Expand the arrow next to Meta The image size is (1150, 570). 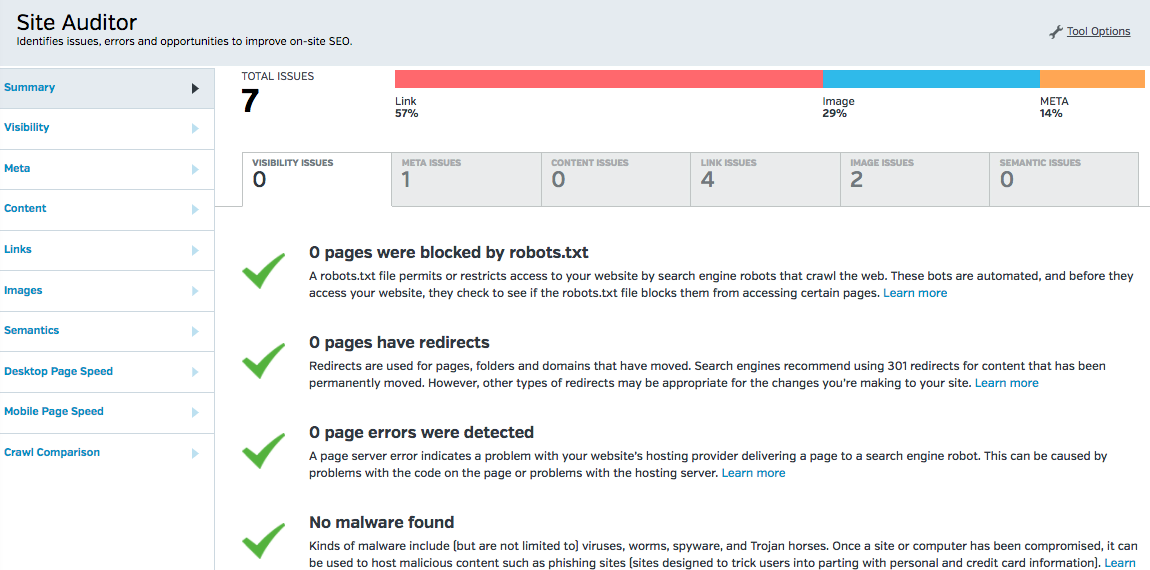(x=195, y=169)
